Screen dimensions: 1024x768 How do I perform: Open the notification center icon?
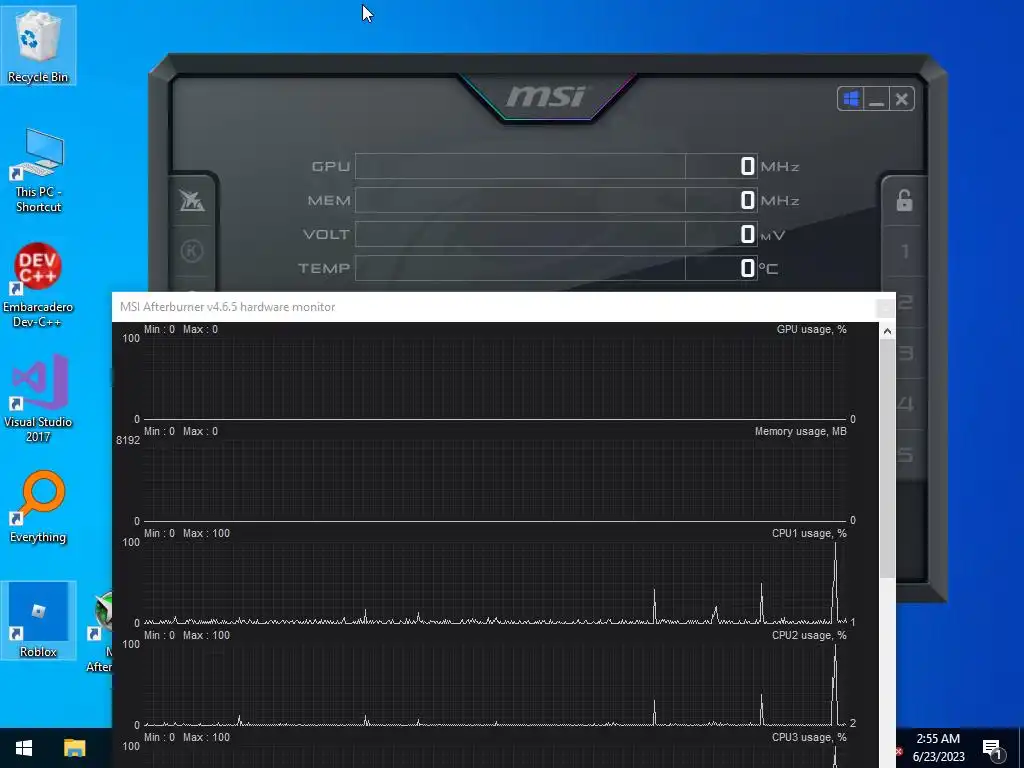(x=992, y=748)
